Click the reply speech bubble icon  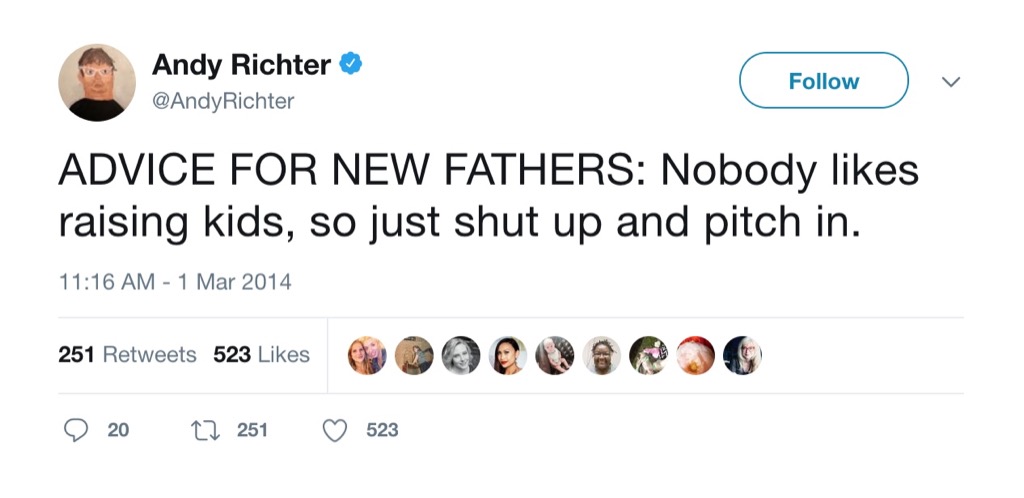click(77, 430)
